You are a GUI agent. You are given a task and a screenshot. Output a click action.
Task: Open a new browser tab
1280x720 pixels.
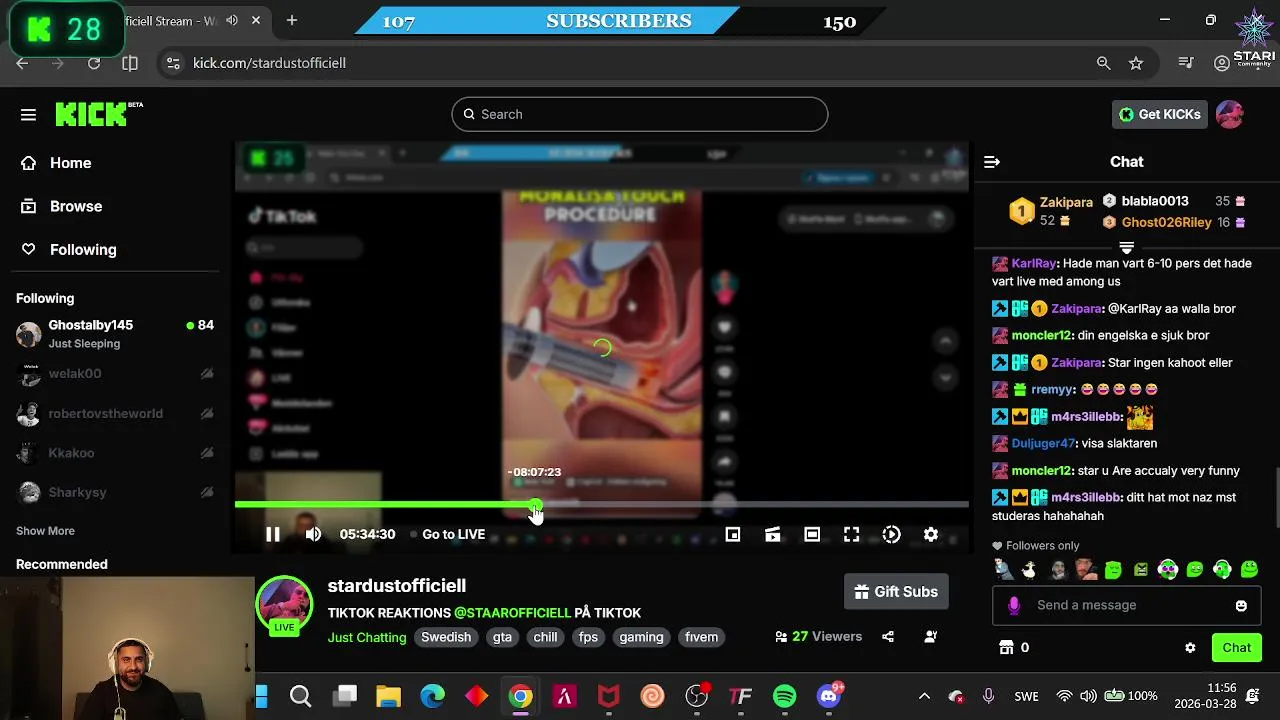coord(292,20)
